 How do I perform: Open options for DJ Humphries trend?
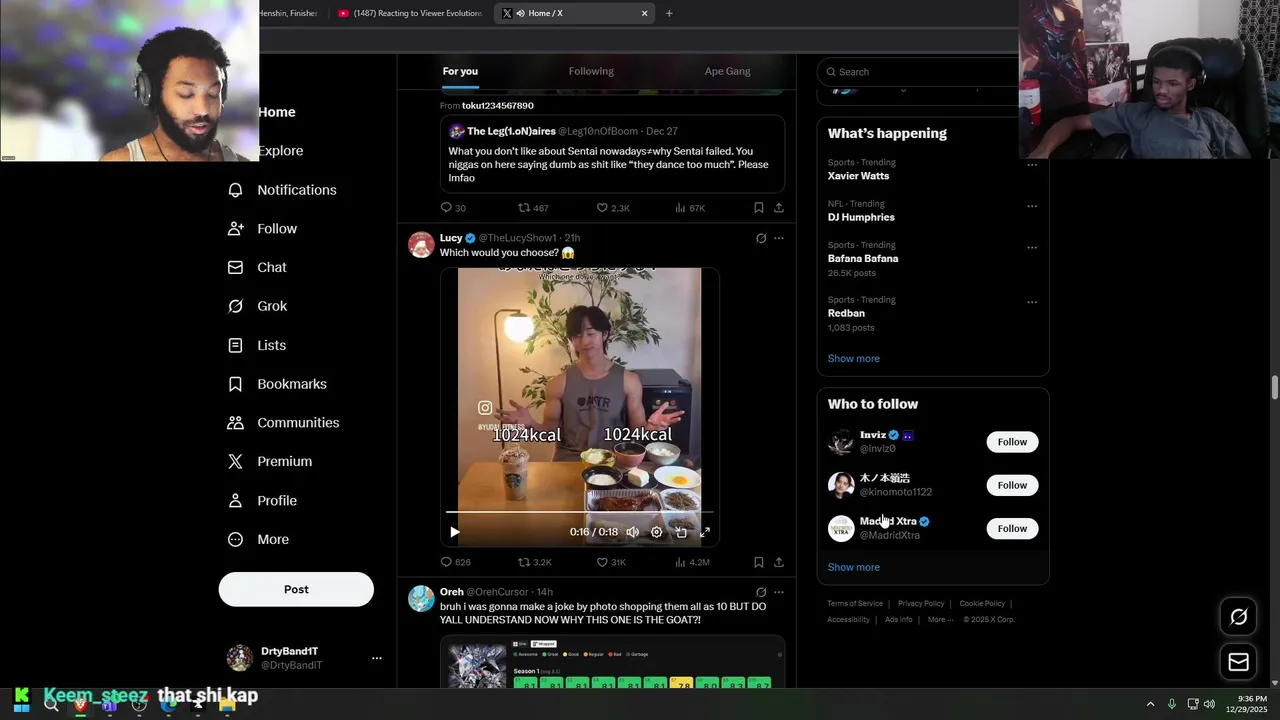[x=1031, y=206]
